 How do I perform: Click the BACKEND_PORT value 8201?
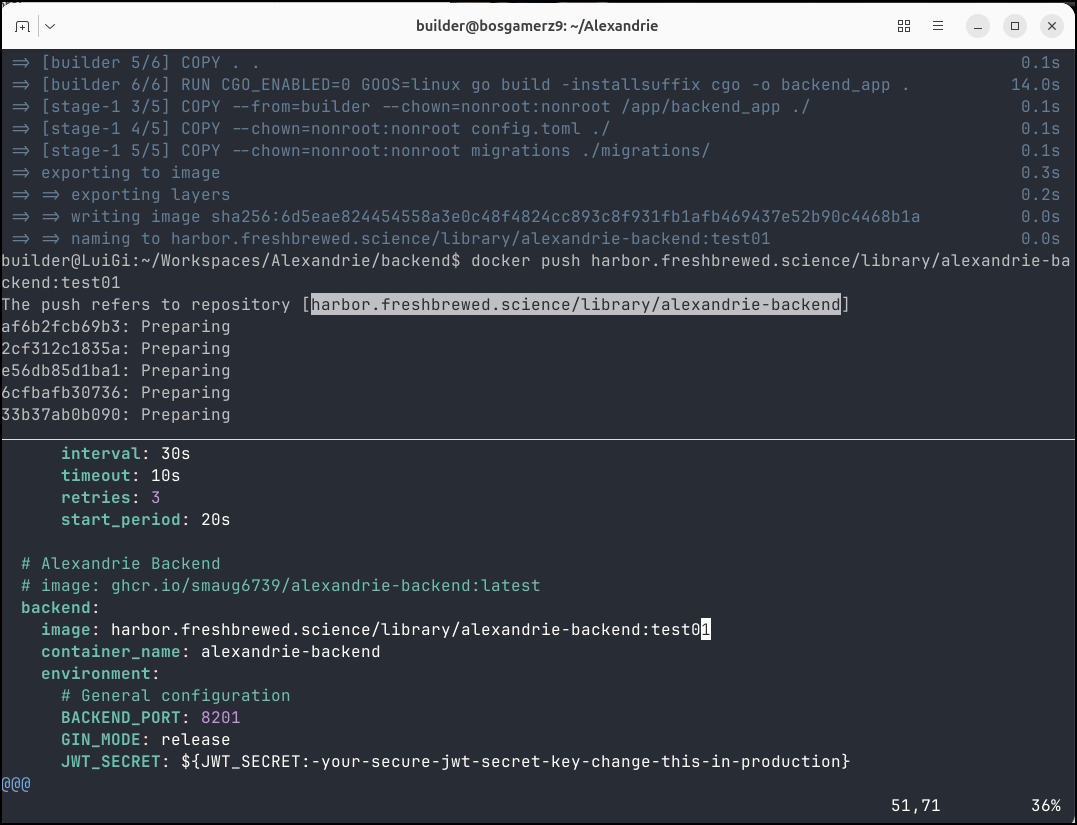tap(220, 718)
